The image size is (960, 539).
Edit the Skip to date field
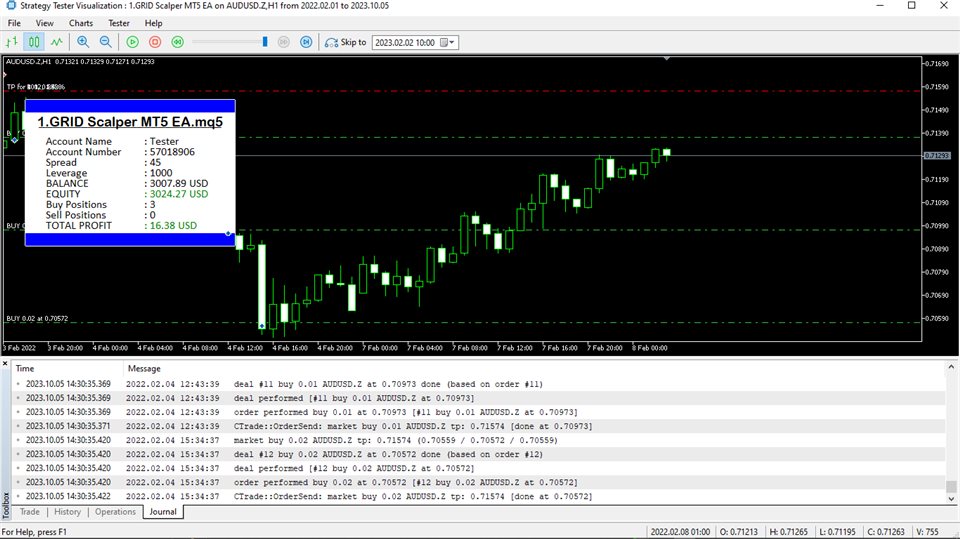[x=407, y=42]
